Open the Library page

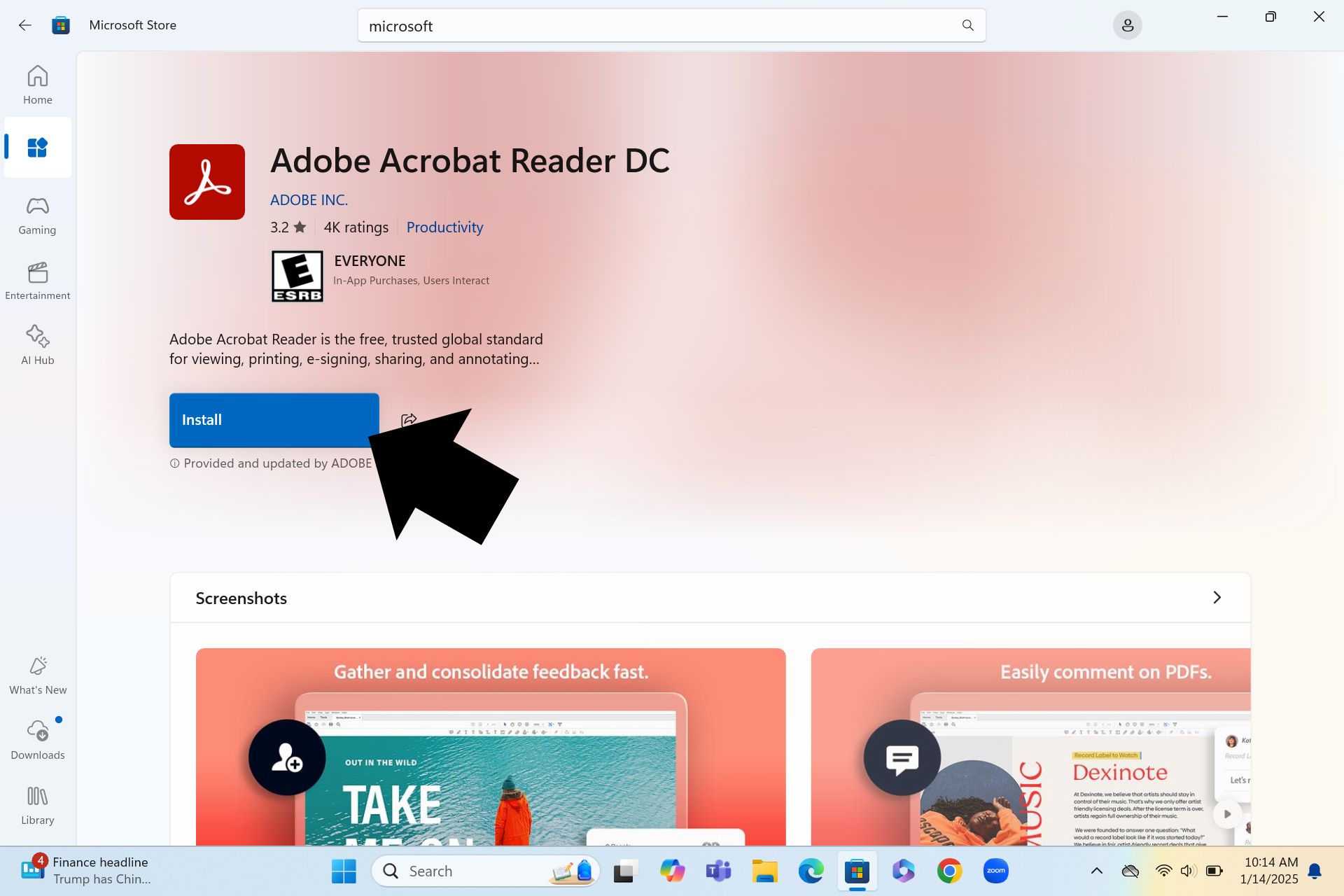click(x=38, y=805)
